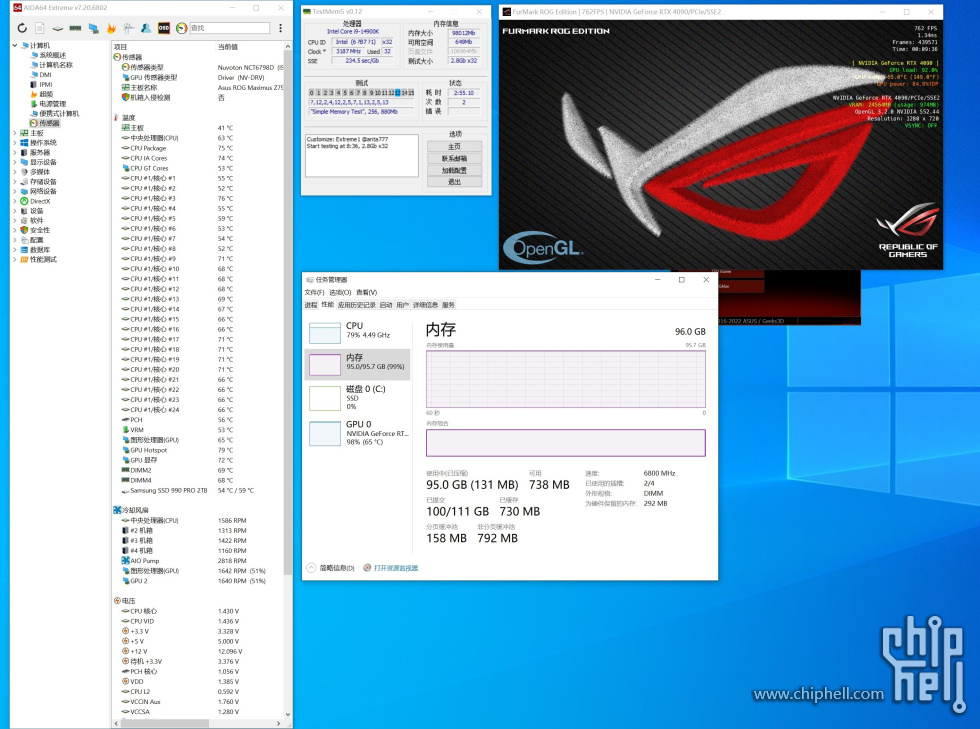
Task: Expand the DirectX tree node
Action: point(15,201)
